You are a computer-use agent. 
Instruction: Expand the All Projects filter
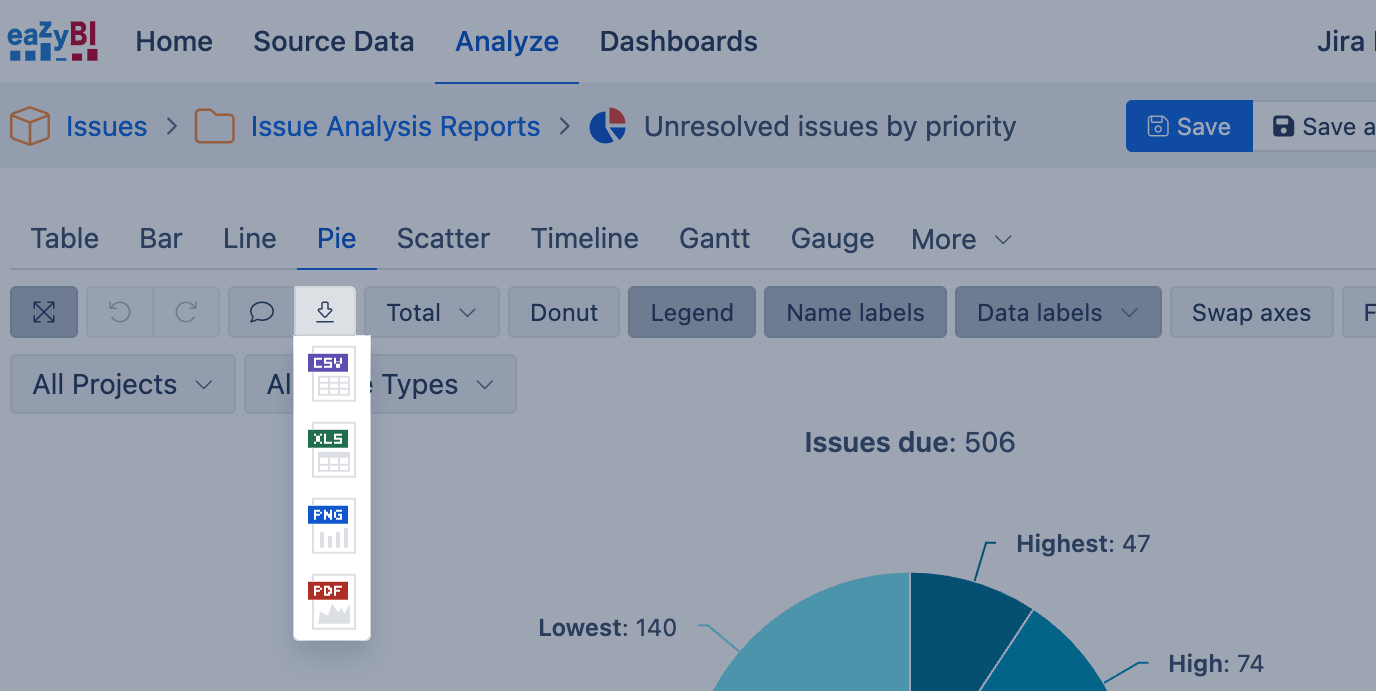122,385
